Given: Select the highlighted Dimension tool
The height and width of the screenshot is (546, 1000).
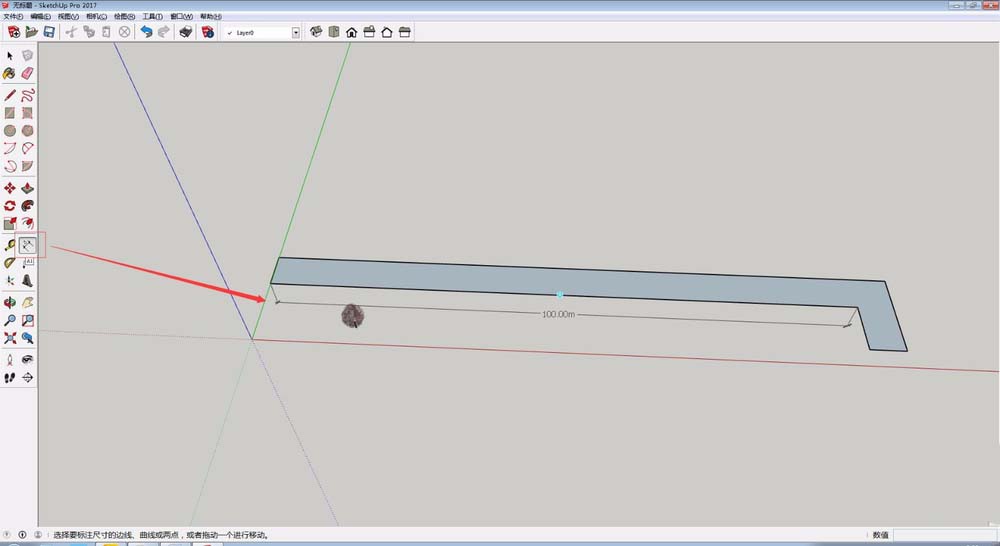Looking at the screenshot, I should coord(28,244).
